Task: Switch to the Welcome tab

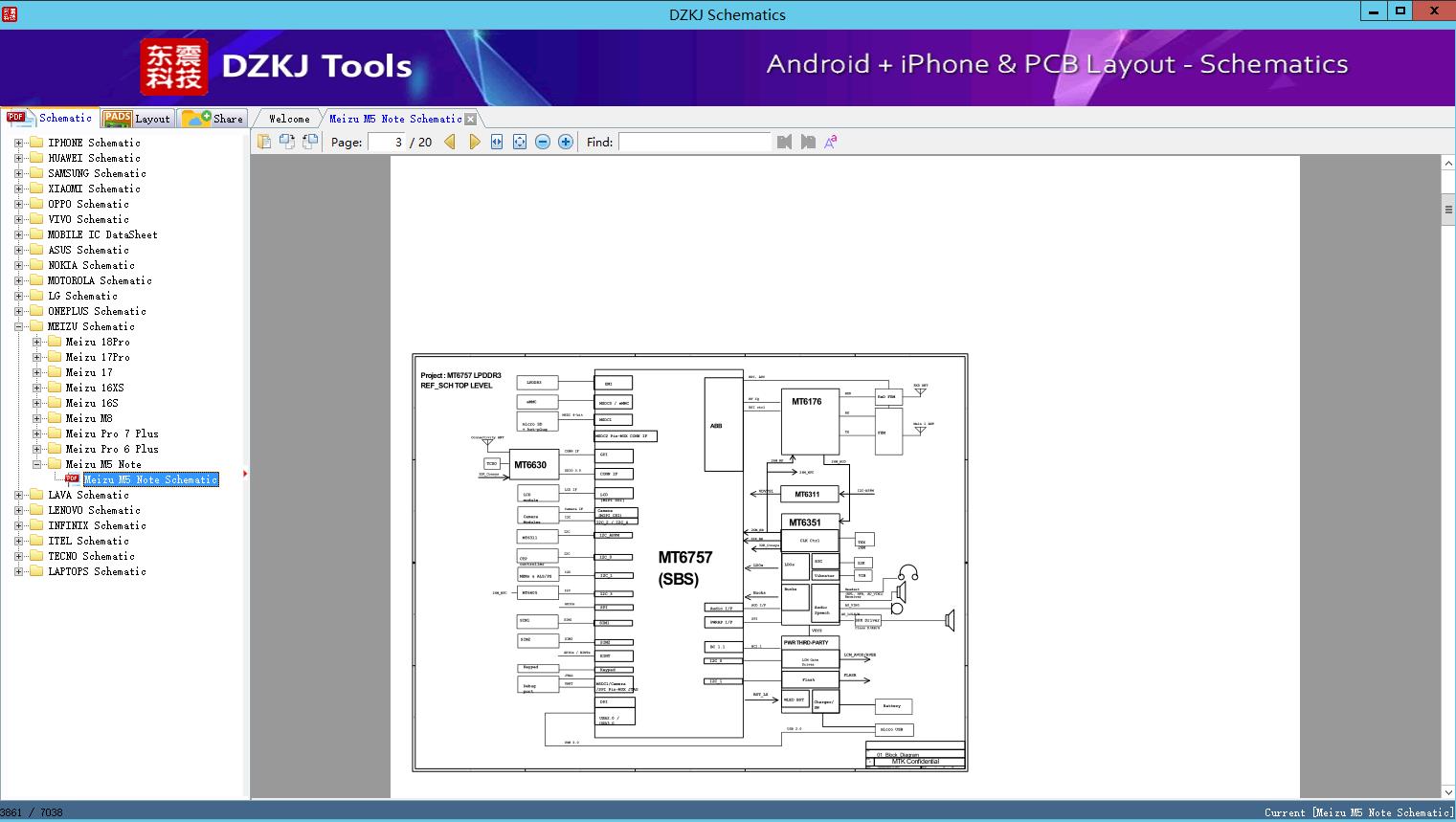Action: click(x=289, y=119)
